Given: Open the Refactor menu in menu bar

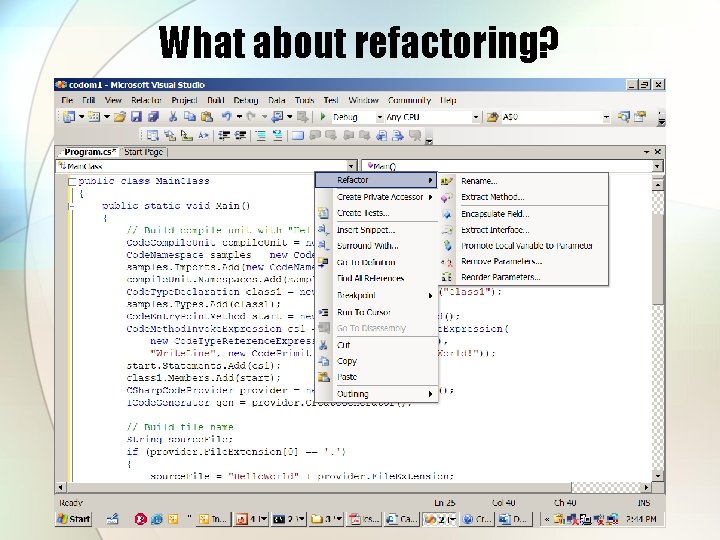Looking at the screenshot, I should (x=146, y=100).
